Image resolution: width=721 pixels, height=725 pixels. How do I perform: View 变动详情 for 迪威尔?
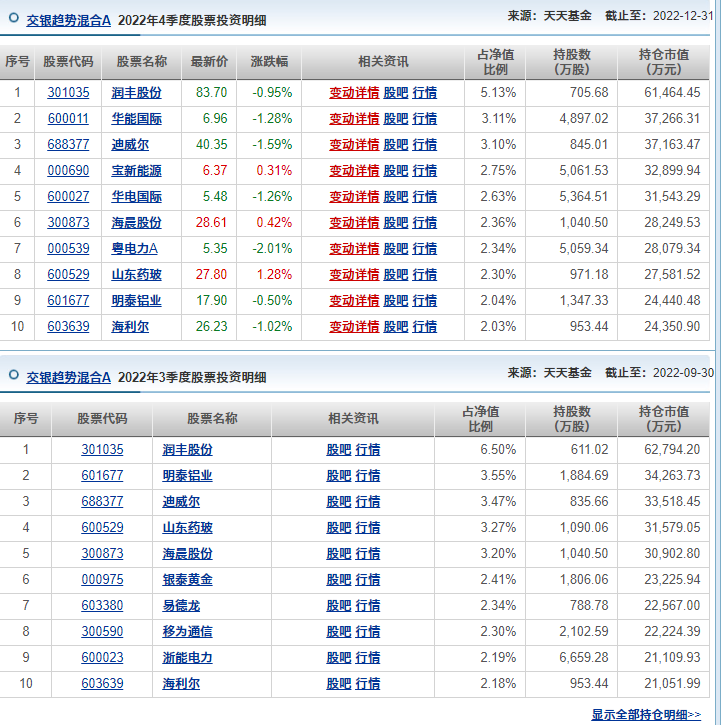[x=354, y=144]
